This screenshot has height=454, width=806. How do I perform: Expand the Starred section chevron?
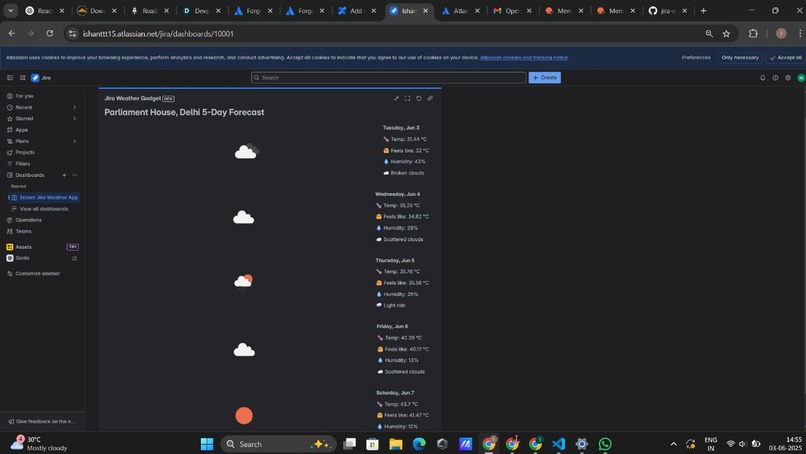[x=75, y=119]
